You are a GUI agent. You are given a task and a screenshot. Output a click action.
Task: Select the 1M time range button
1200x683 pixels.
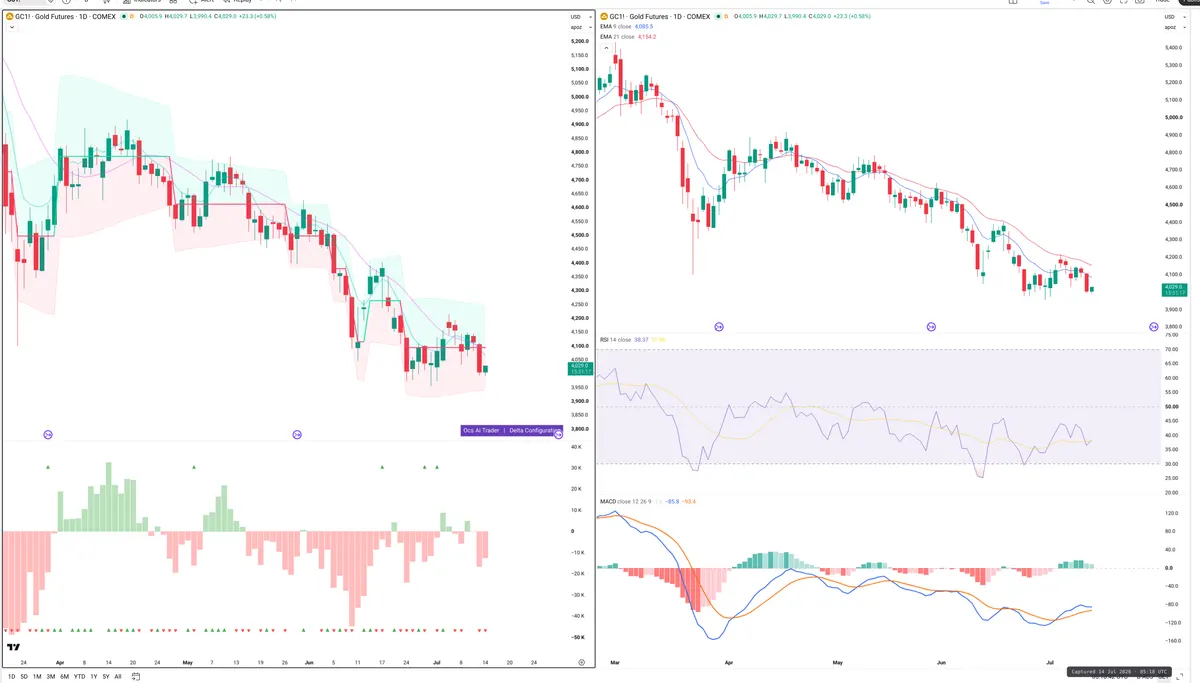[37, 677]
